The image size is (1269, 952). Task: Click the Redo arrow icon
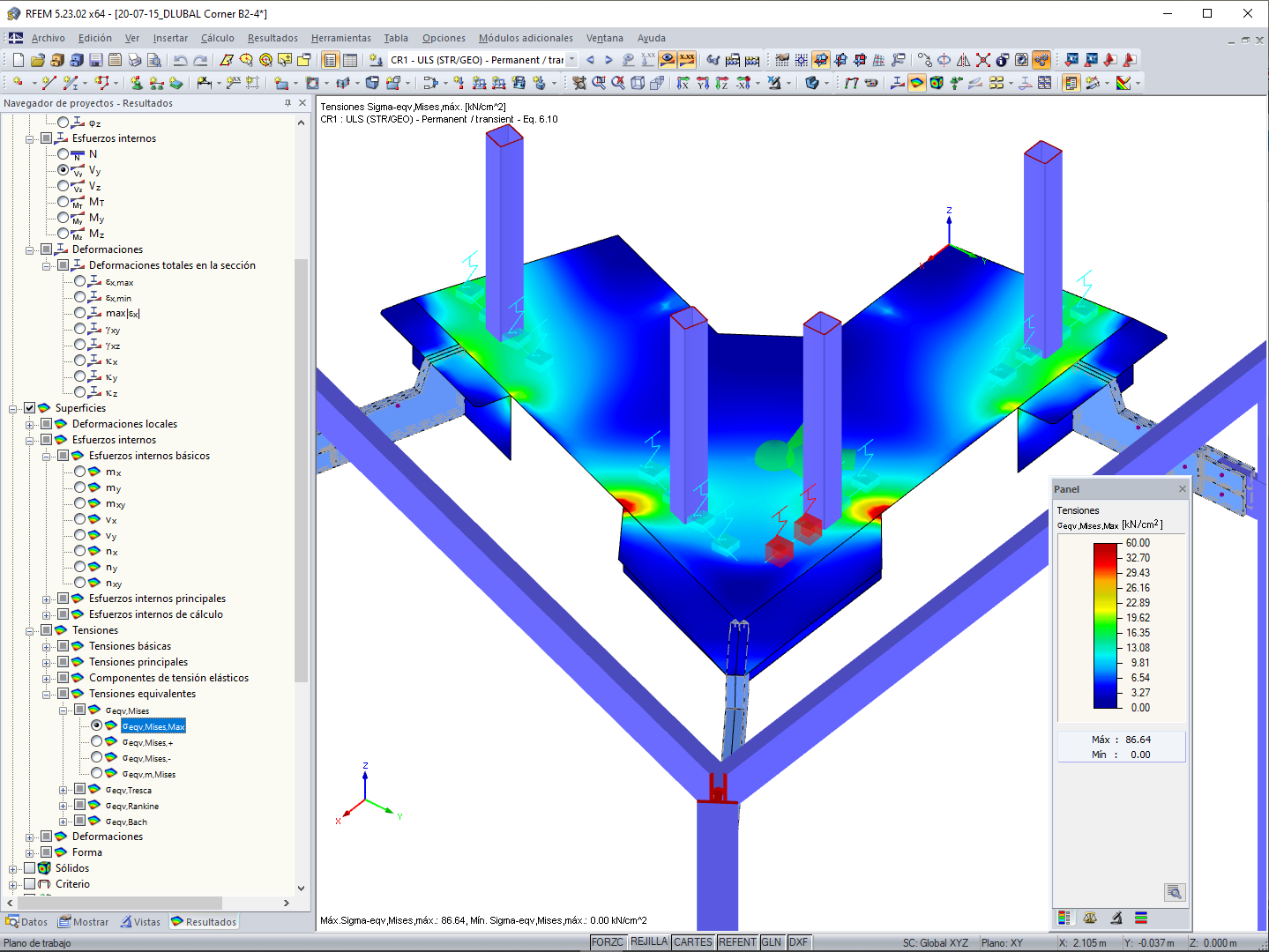pyautogui.click(x=200, y=60)
